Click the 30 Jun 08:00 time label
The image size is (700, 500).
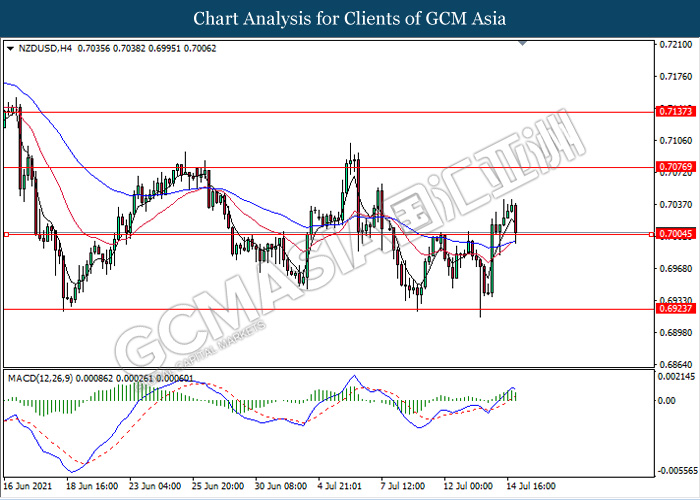(x=281, y=486)
